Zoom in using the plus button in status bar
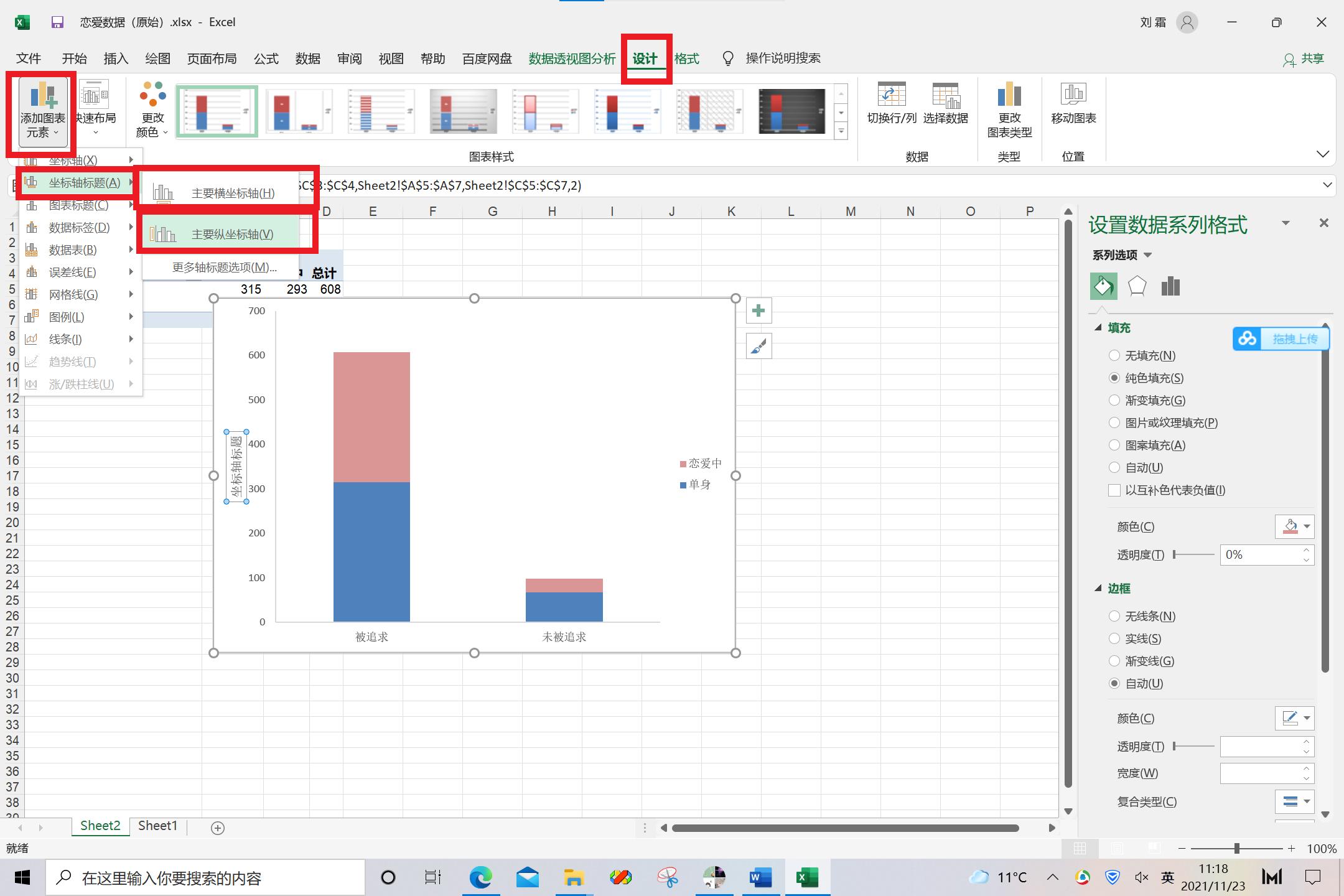Viewport: 1344px width, 896px height. pyautogui.click(x=1292, y=848)
